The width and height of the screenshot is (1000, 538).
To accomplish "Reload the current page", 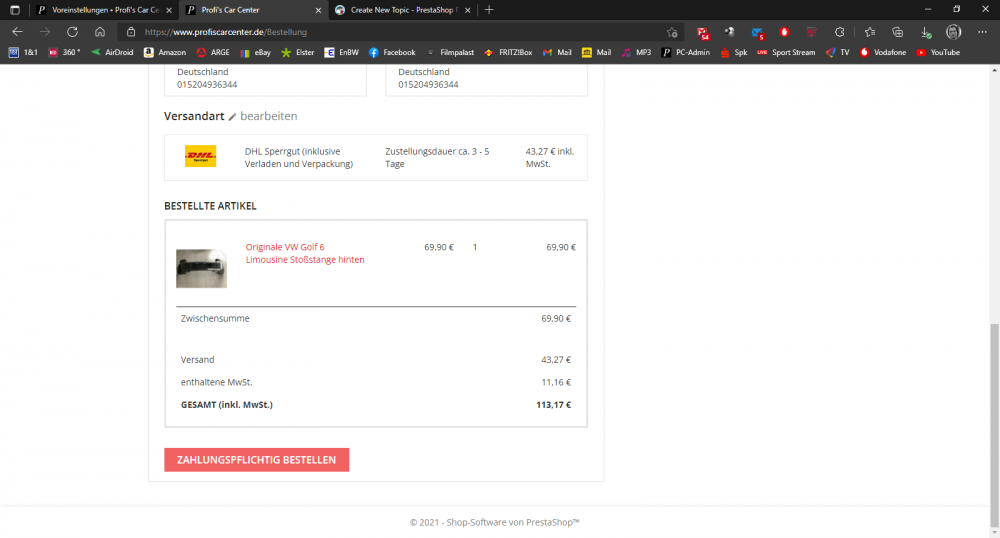I will click(x=72, y=32).
